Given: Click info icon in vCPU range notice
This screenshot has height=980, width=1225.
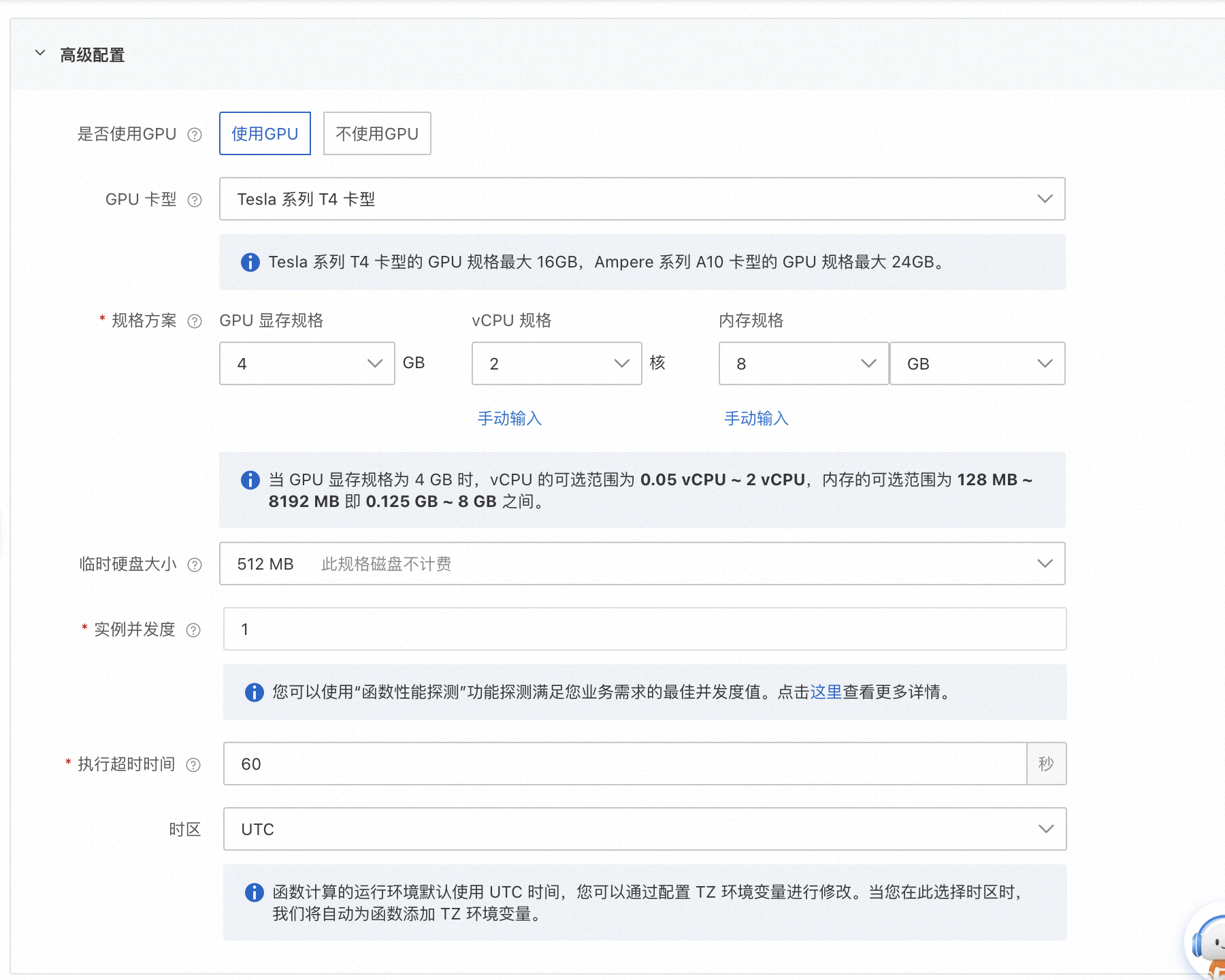Looking at the screenshot, I should coord(250,480).
